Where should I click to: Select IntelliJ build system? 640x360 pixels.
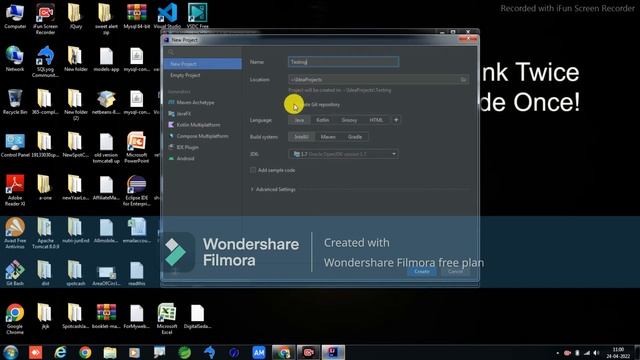point(301,137)
